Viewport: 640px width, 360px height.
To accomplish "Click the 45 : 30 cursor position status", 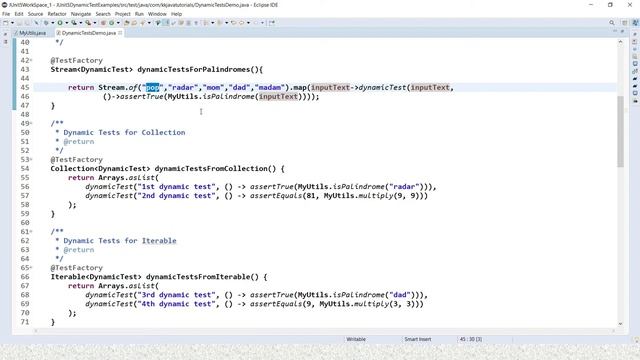I will click(471, 339).
